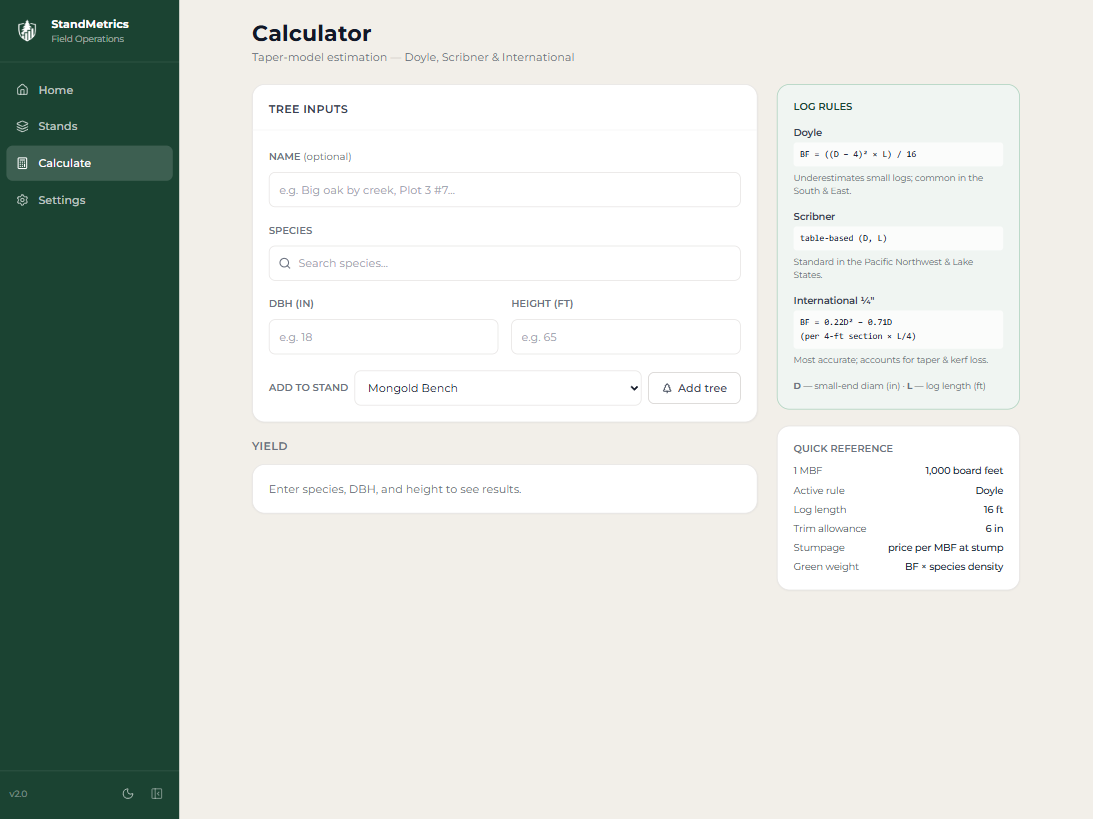
Task: Click the dropdown arrow beside Mongold Bench
Action: click(x=631, y=388)
